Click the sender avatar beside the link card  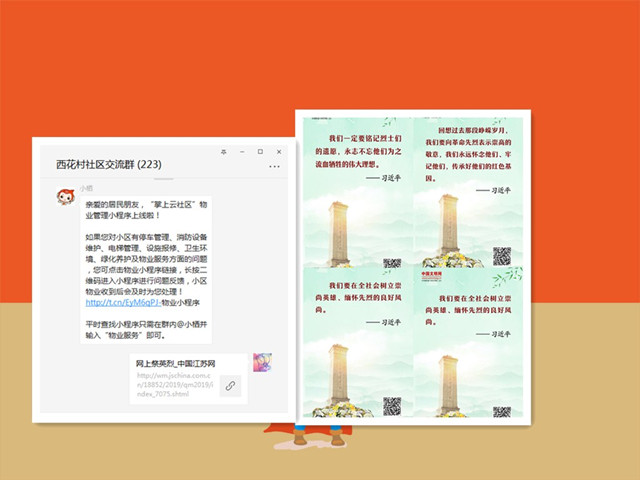tap(263, 363)
